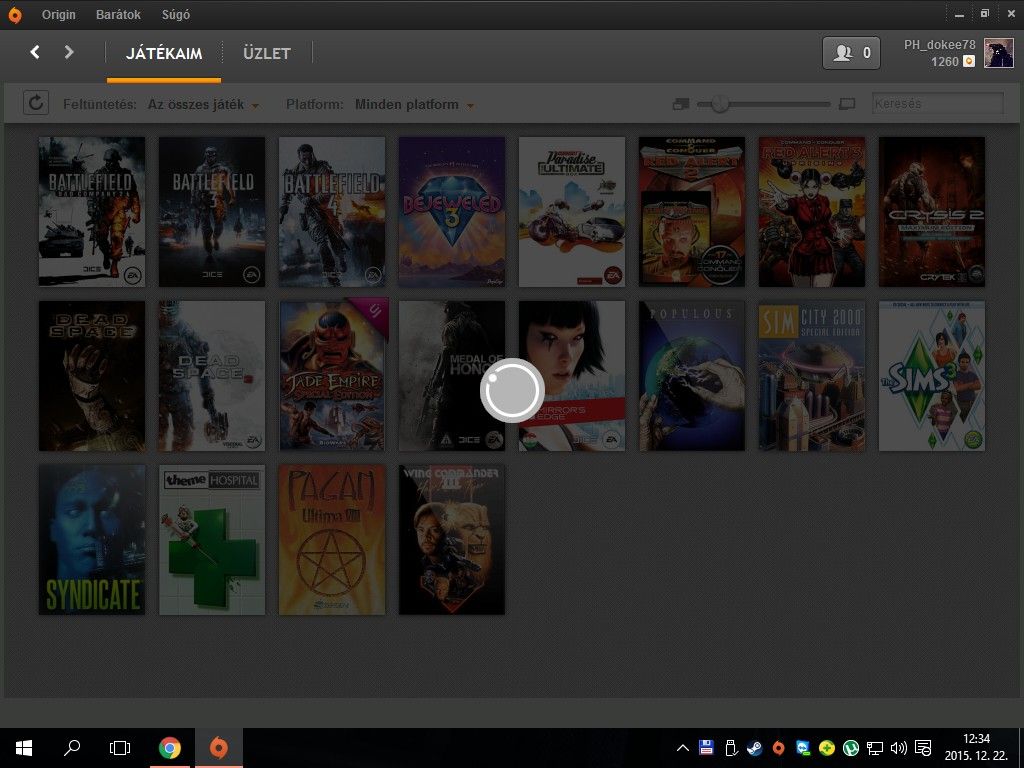Click the small tiles size icon
Image resolution: width=1024 pixels, height=768 pixels.
tap(681, 104)
